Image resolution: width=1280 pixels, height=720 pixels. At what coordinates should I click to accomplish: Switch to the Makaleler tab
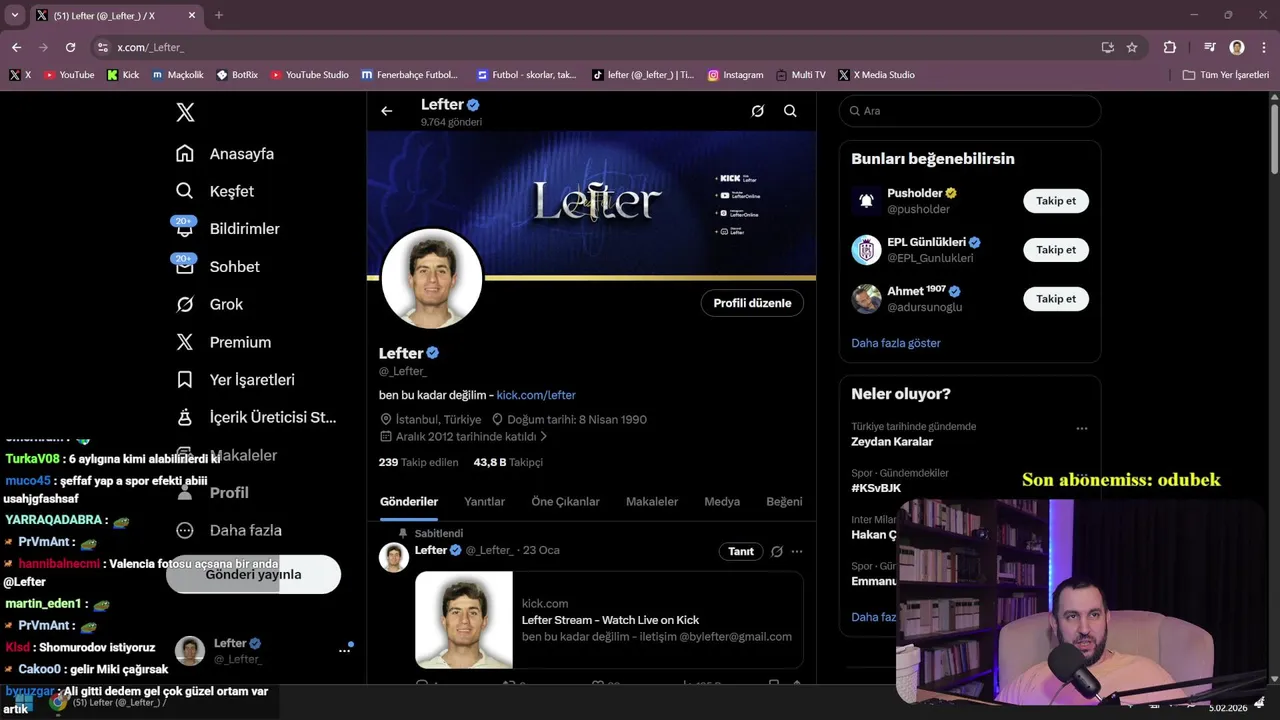[x=652, y=502]
